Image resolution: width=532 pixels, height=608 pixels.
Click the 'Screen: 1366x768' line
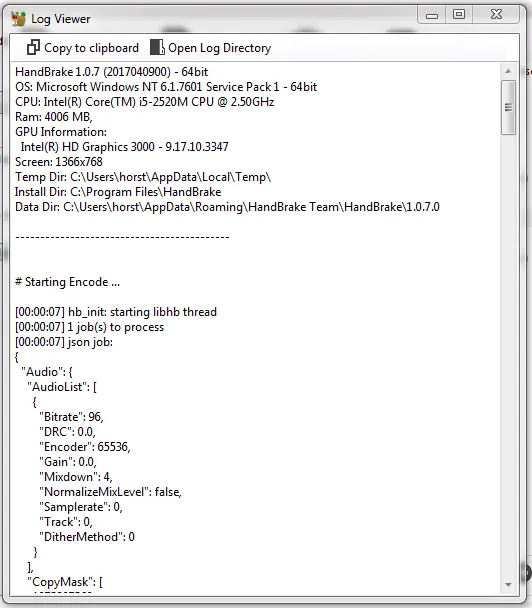59,162
